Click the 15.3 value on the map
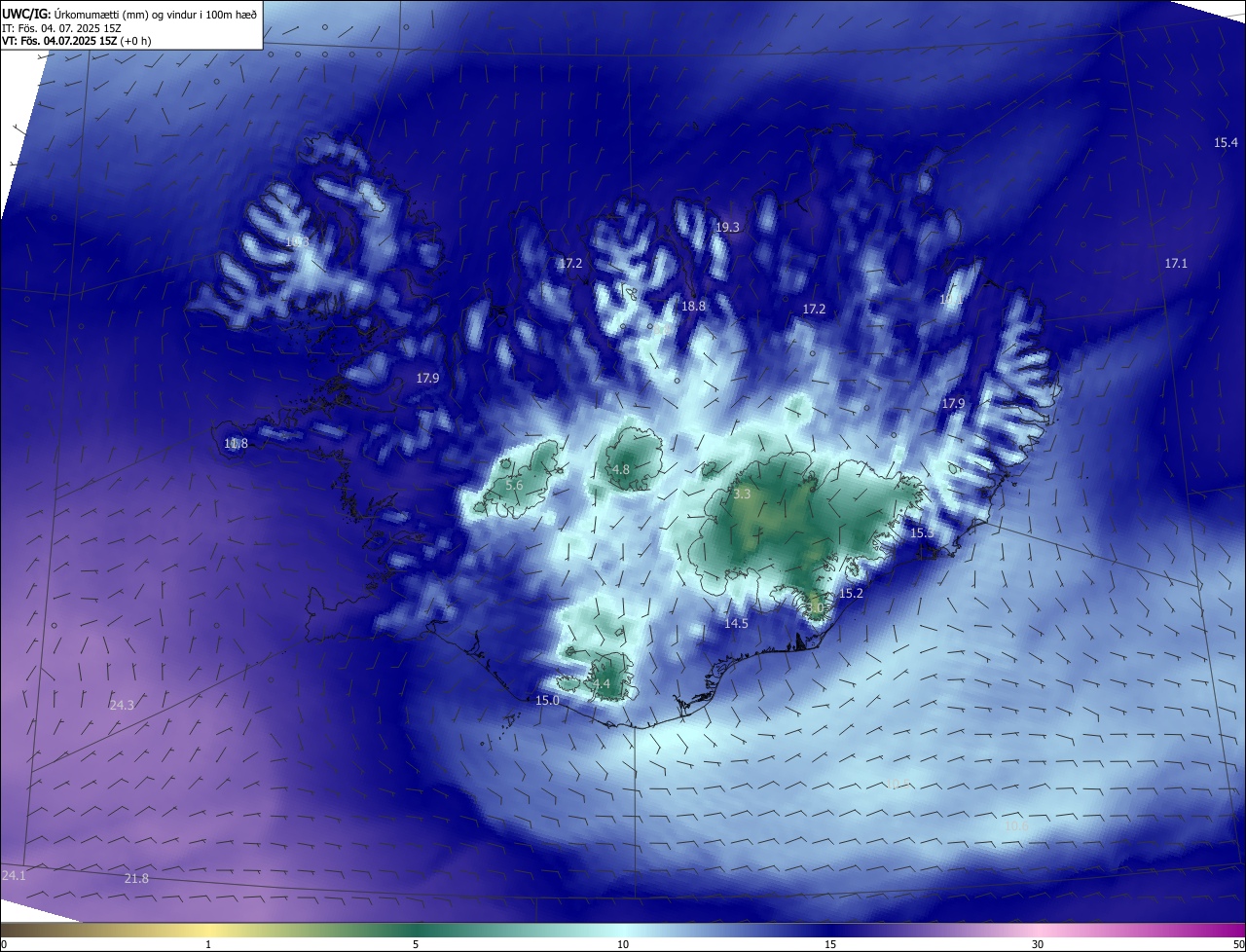Screen dimensions: 1246x952 click(x=921, y=533)
